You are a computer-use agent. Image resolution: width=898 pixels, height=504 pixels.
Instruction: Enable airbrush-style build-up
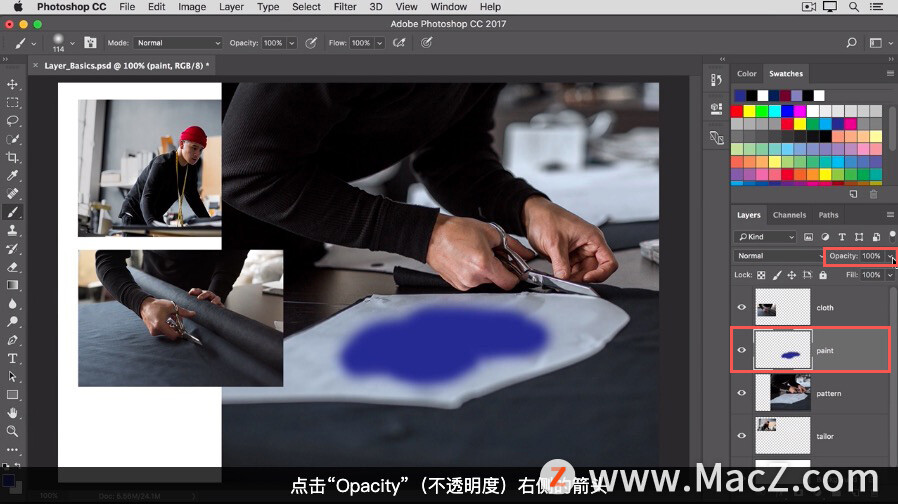pos(399,43)
